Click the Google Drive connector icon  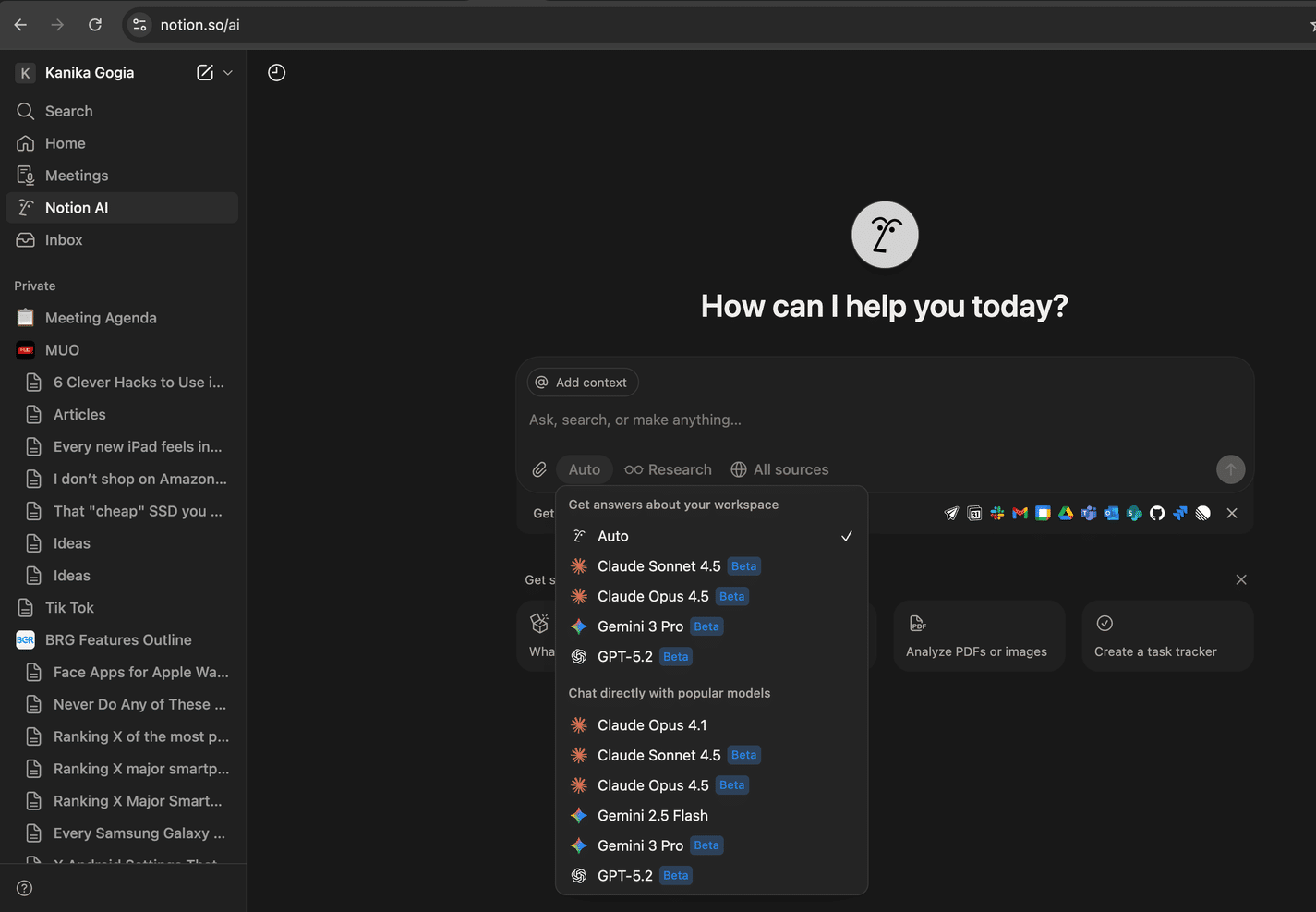pyautogui.click(x=1066, y=513)
